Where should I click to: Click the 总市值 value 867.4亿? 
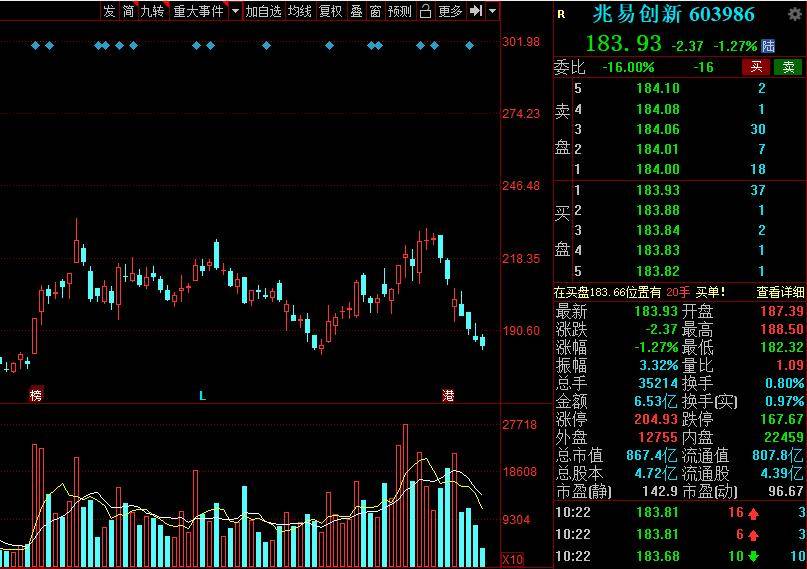coord(652,455)
